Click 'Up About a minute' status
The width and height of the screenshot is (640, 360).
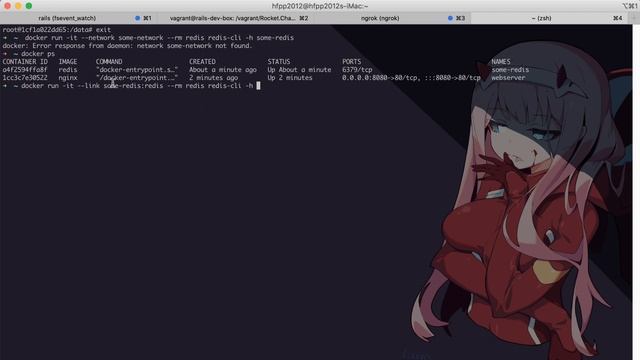pyautogui.click(x=299, y=70)
